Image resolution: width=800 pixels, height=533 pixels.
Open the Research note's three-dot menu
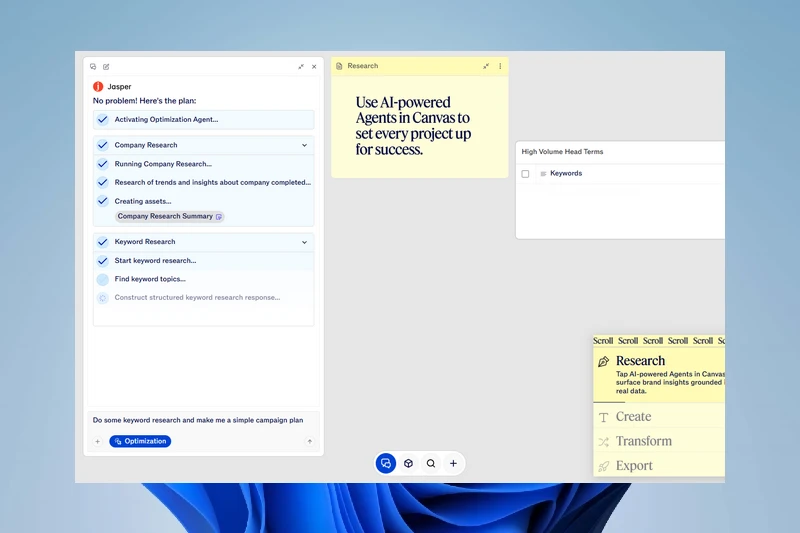[x=500, y=66]
